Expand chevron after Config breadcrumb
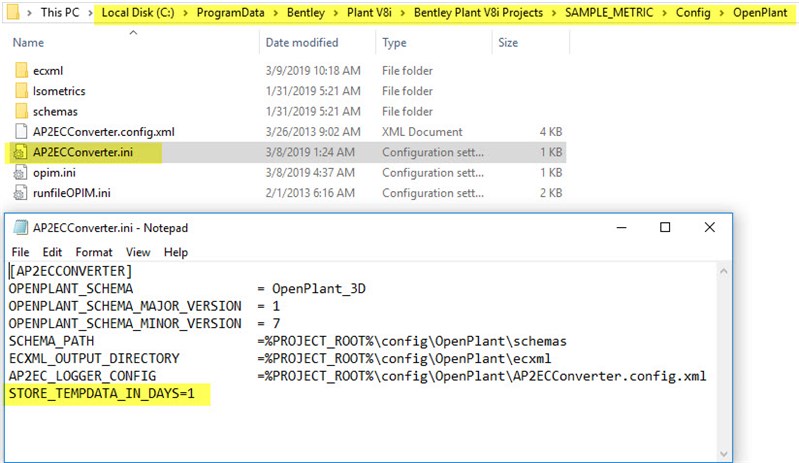This screenshot has height=463, width=799. point(722,13)
